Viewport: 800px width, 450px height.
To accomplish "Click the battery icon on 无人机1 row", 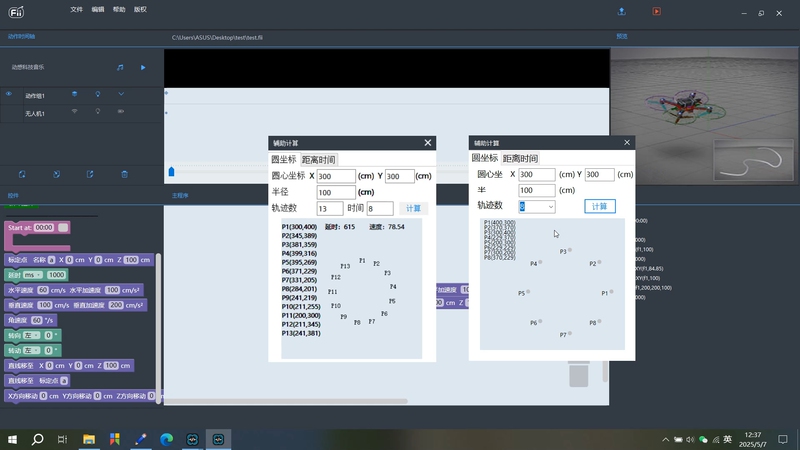I will pyautogui.click(x=121, y=111).
